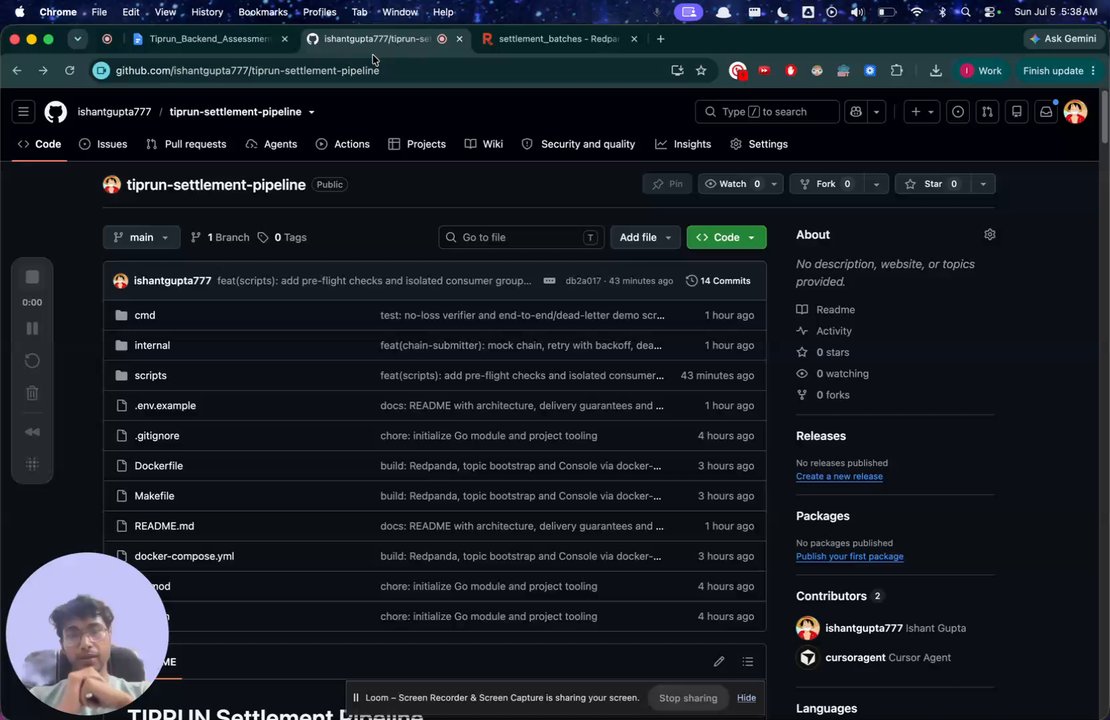Click Publish your first package link
The image size is (1110, 720).
point(849,556)
